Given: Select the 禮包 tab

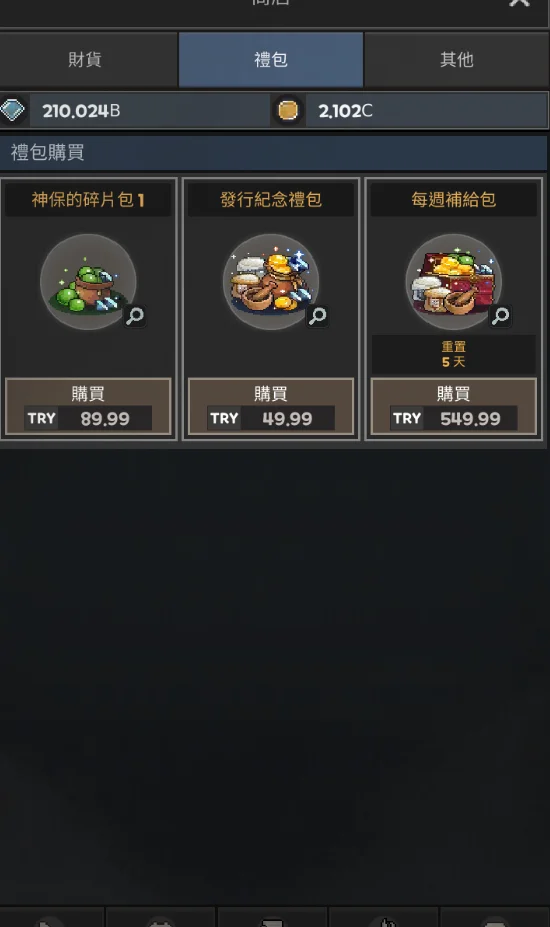Looking at the screenshot, I should click(271, 59).
